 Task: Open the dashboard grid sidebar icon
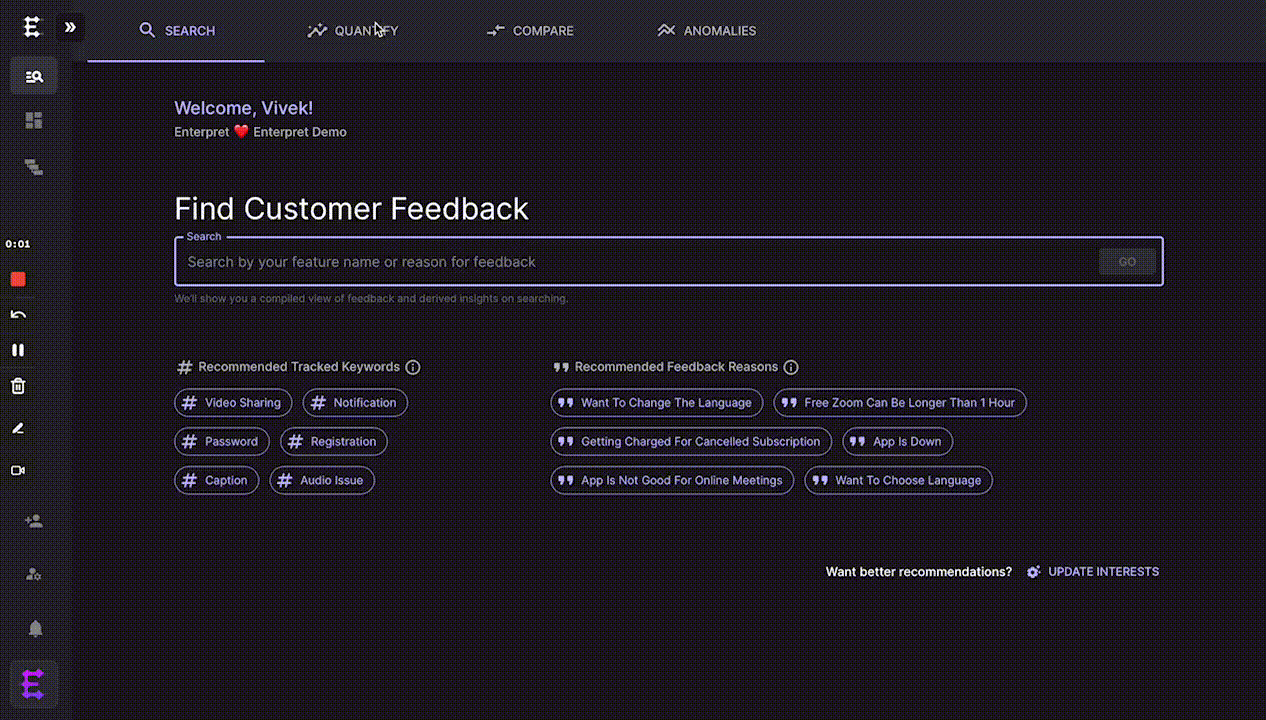click(34, 121)
